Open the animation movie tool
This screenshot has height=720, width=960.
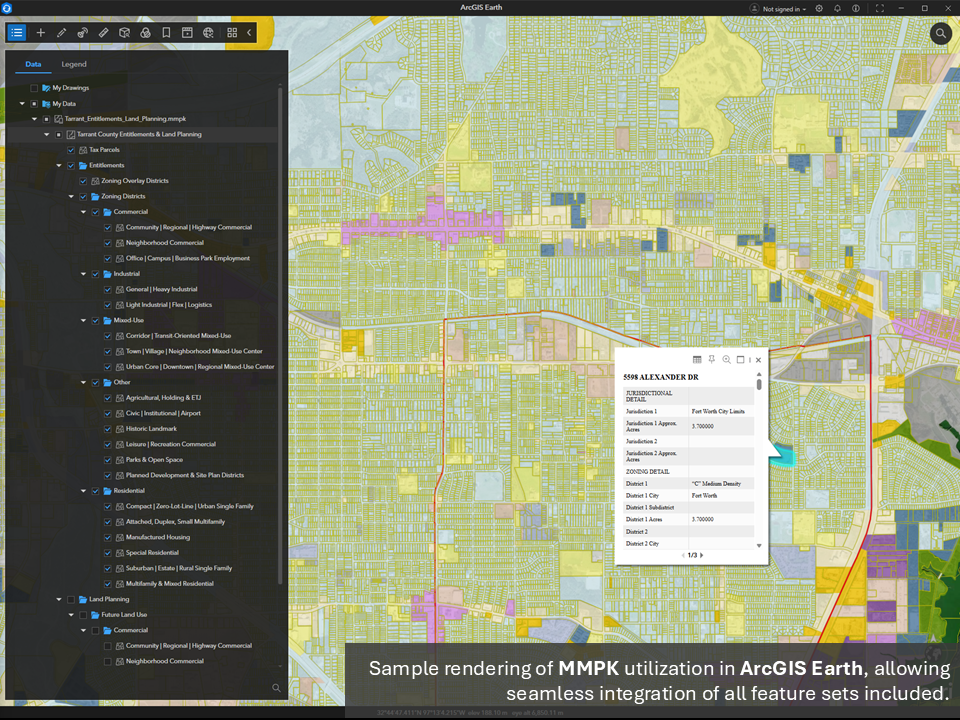187,32
